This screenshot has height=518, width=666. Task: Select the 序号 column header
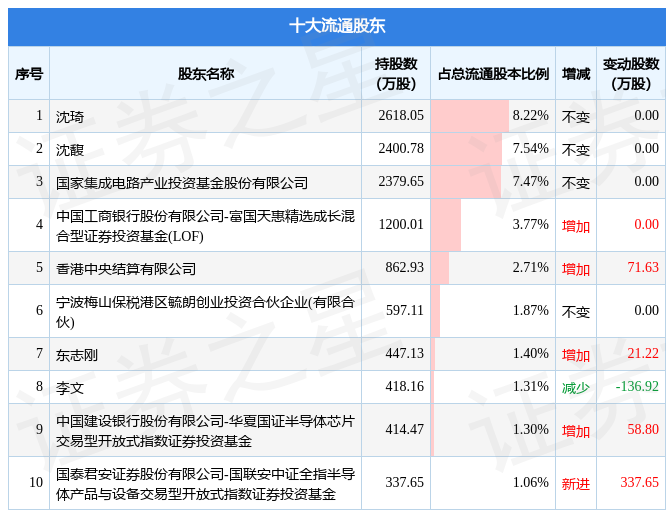coord(29,73)
